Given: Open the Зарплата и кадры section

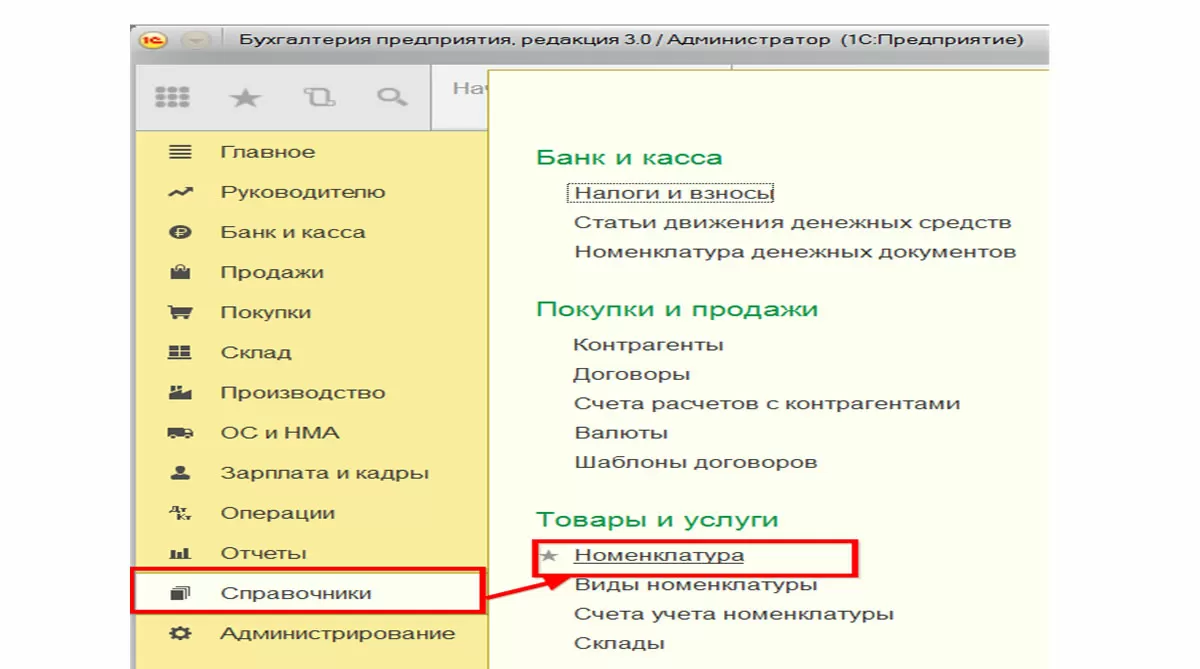Looking at the screenshot, I should click(x=325, y=473).
